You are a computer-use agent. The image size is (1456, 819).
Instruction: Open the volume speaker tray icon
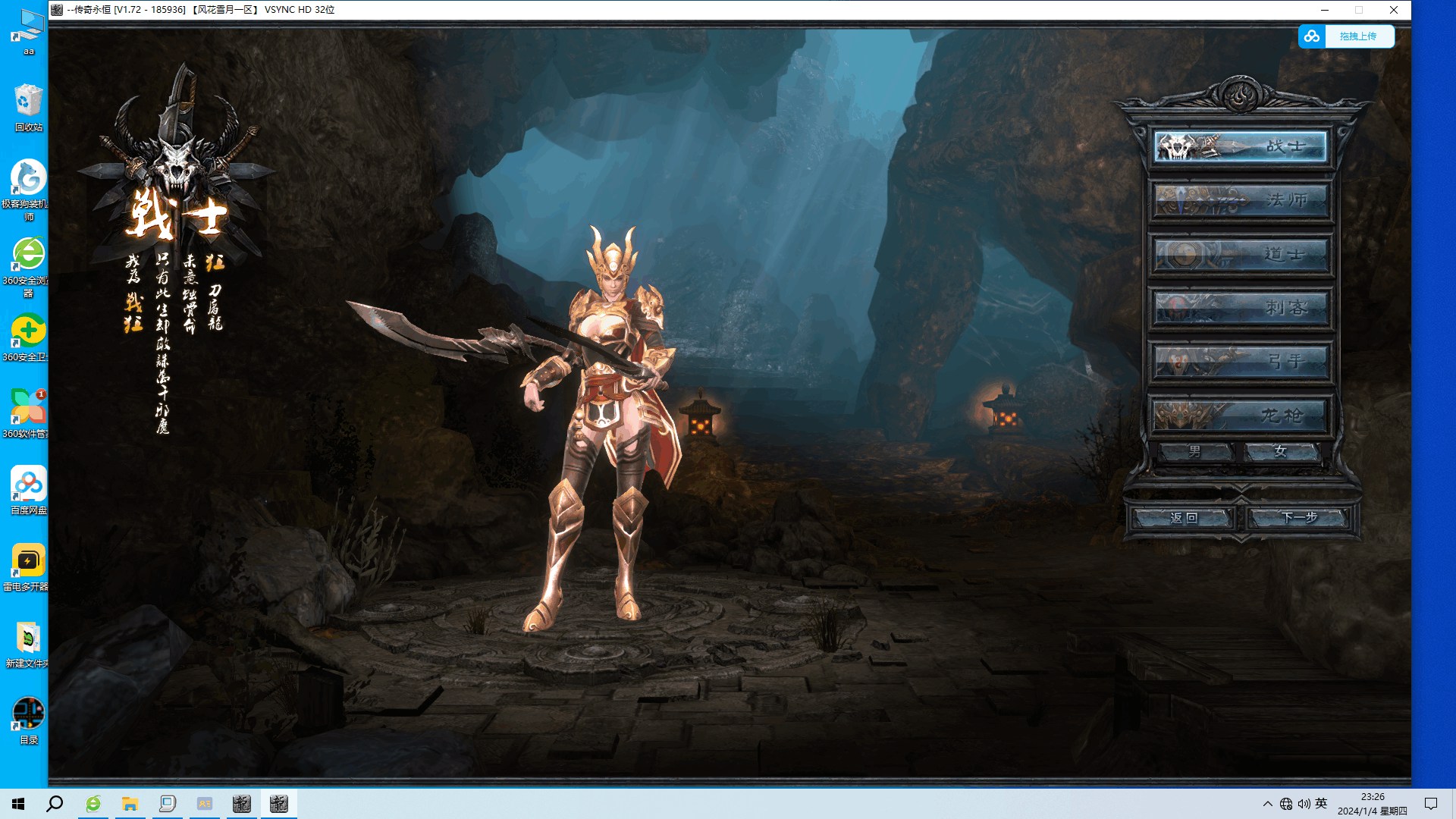1304,804
